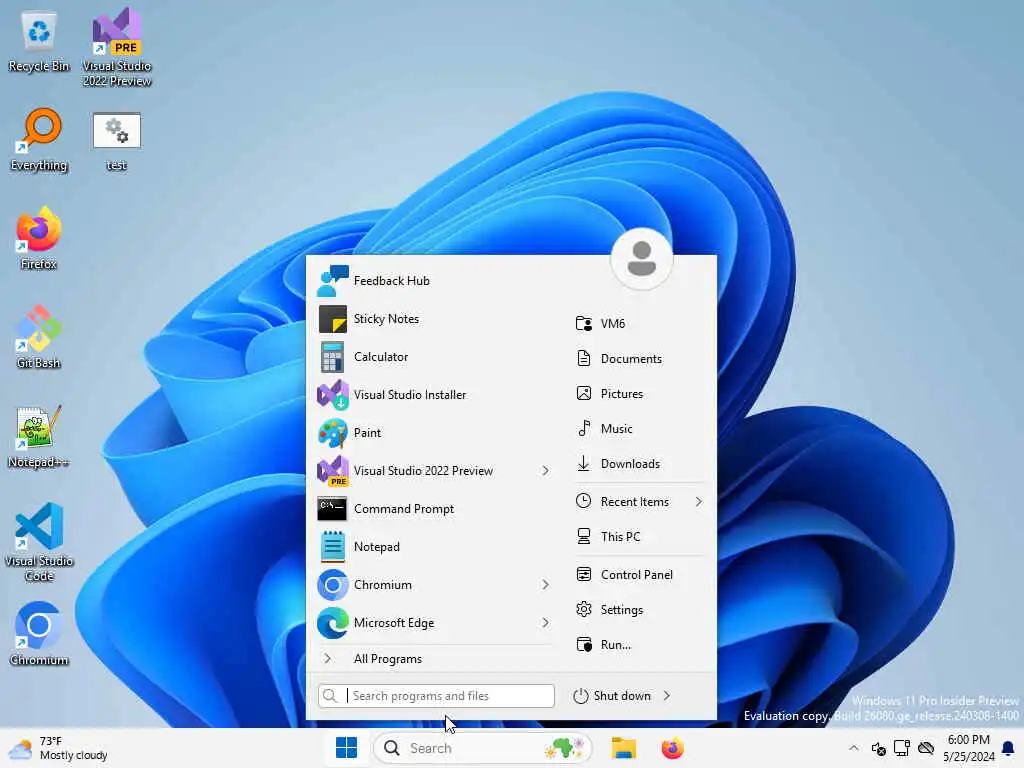Click the network tray icon

click(x=902, y=748)
